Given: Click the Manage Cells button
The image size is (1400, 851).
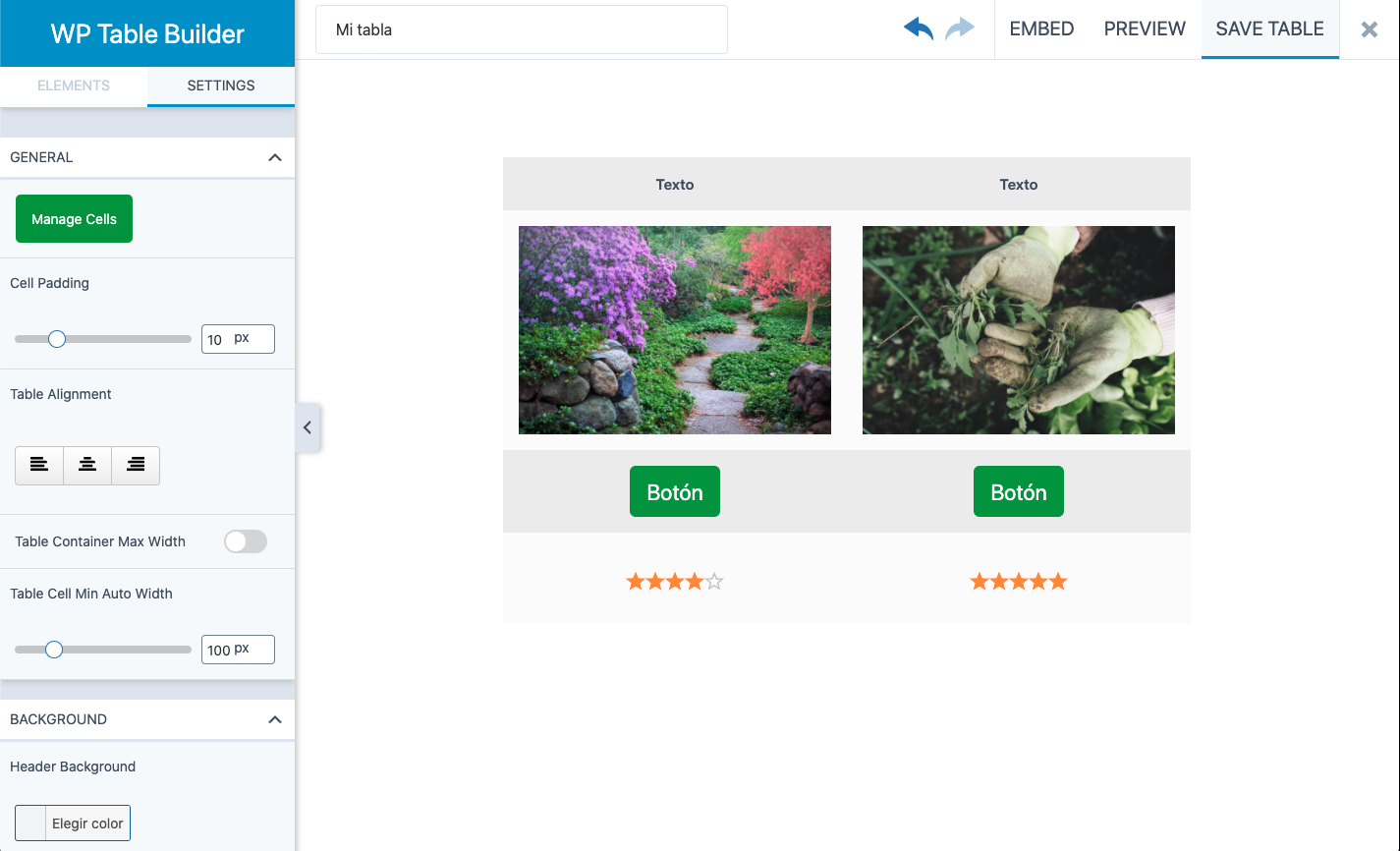Looking at the screenshot, I should pos(74,218).
